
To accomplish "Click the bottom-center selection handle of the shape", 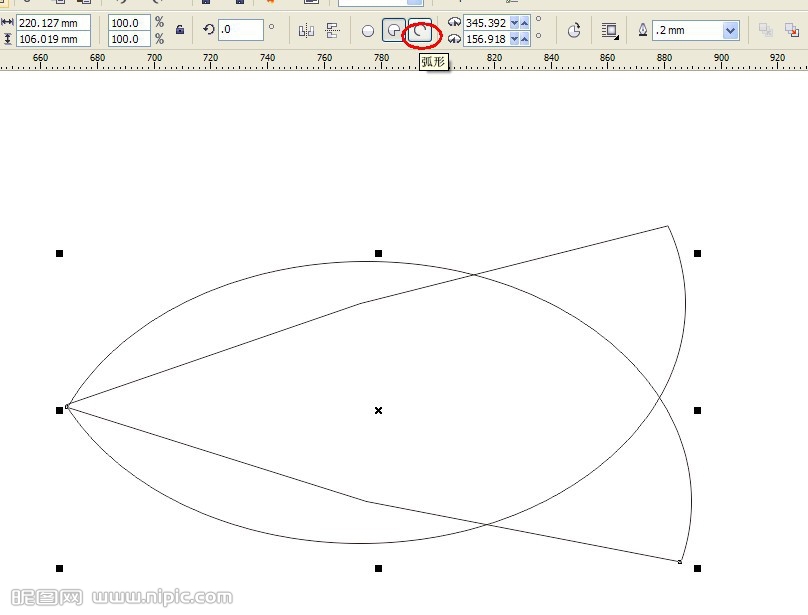I will coord(378,568).
